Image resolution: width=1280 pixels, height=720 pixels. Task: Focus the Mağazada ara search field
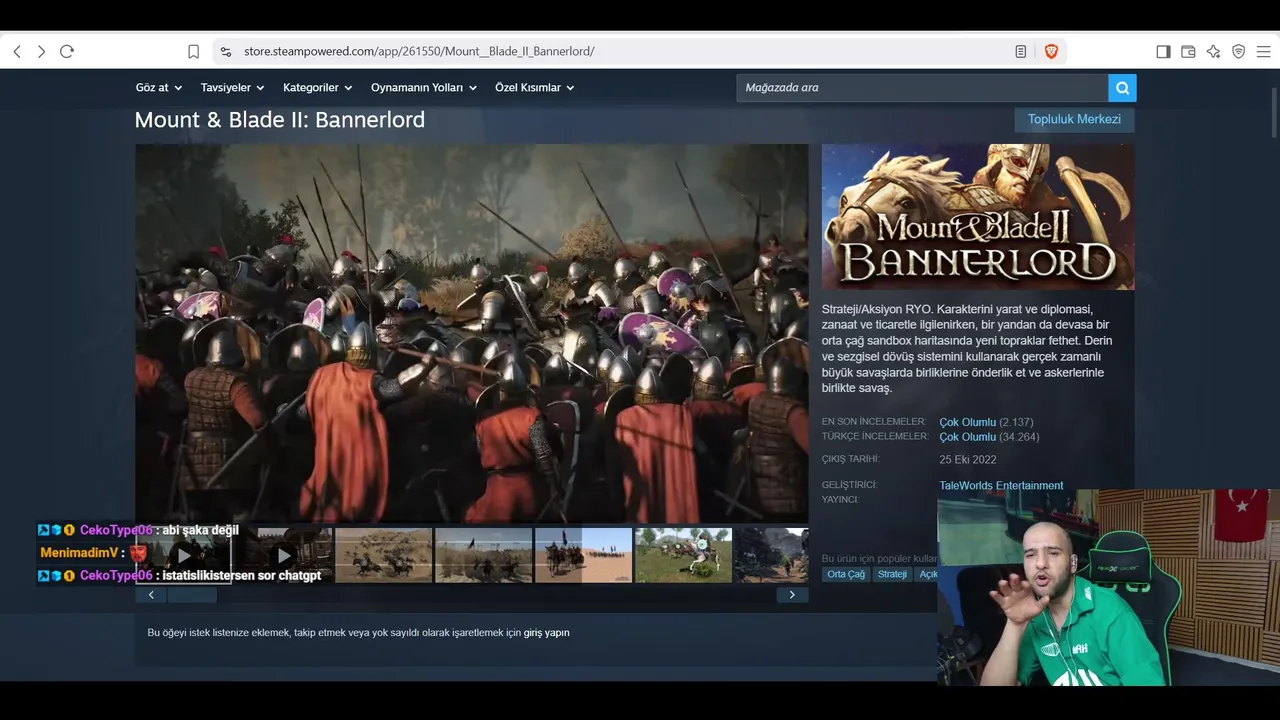click(x=922, y=88)
